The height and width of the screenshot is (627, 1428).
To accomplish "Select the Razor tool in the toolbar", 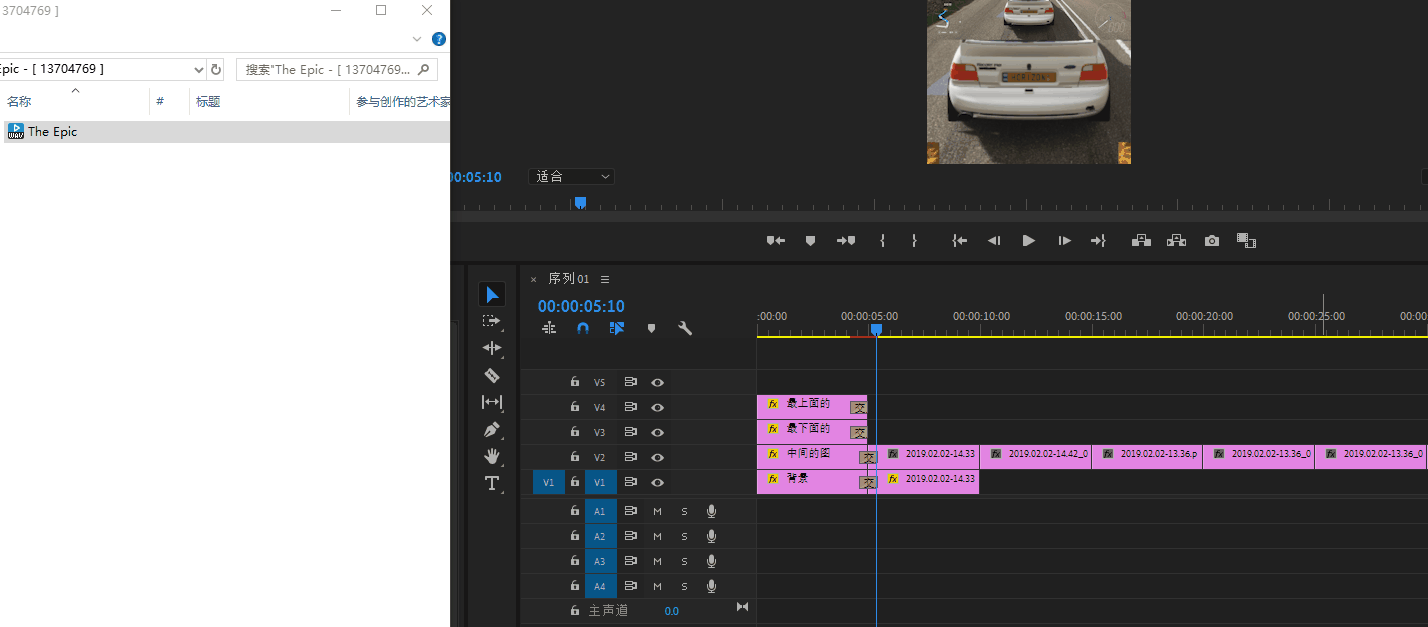I will coord(491,375).
